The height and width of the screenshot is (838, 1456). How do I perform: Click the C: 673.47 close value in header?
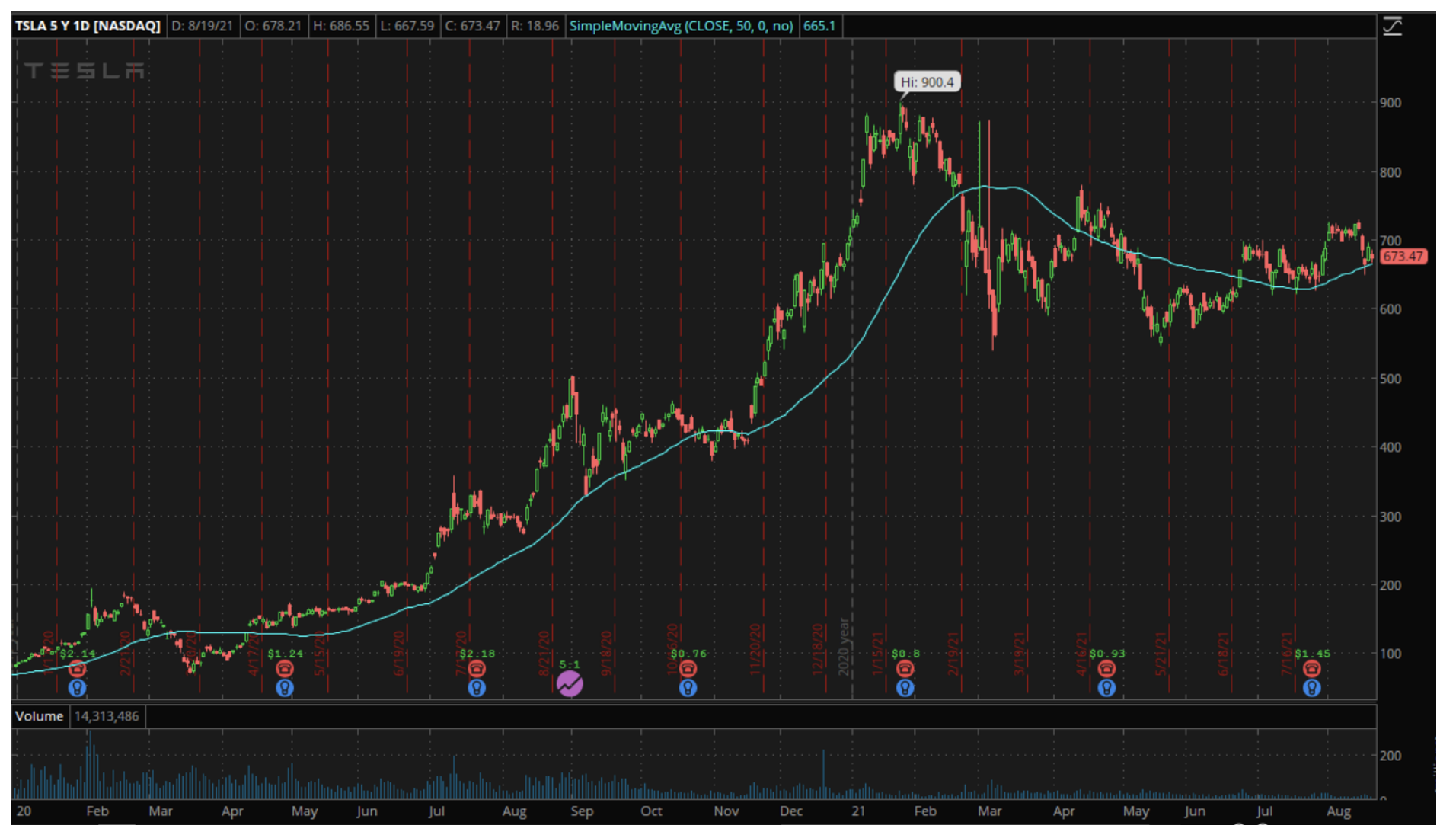click(x=472, y=26)
